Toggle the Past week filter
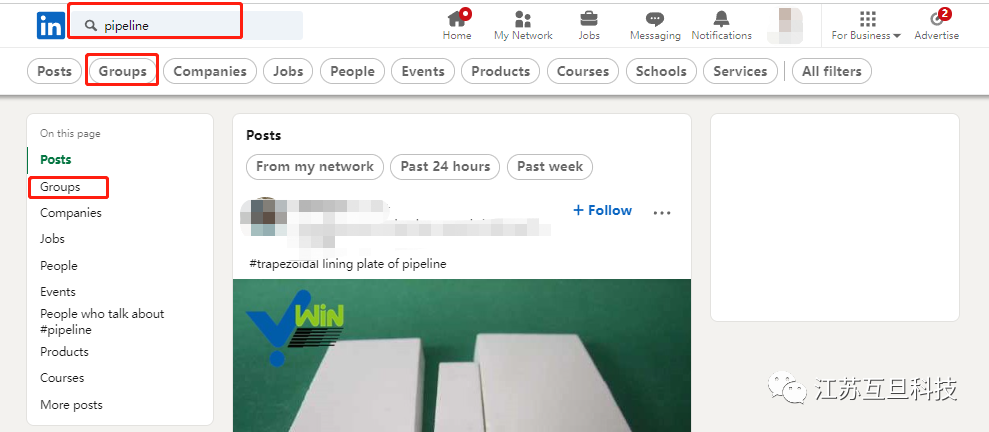Viewport: 989px width, 432px height. point(550,166)
